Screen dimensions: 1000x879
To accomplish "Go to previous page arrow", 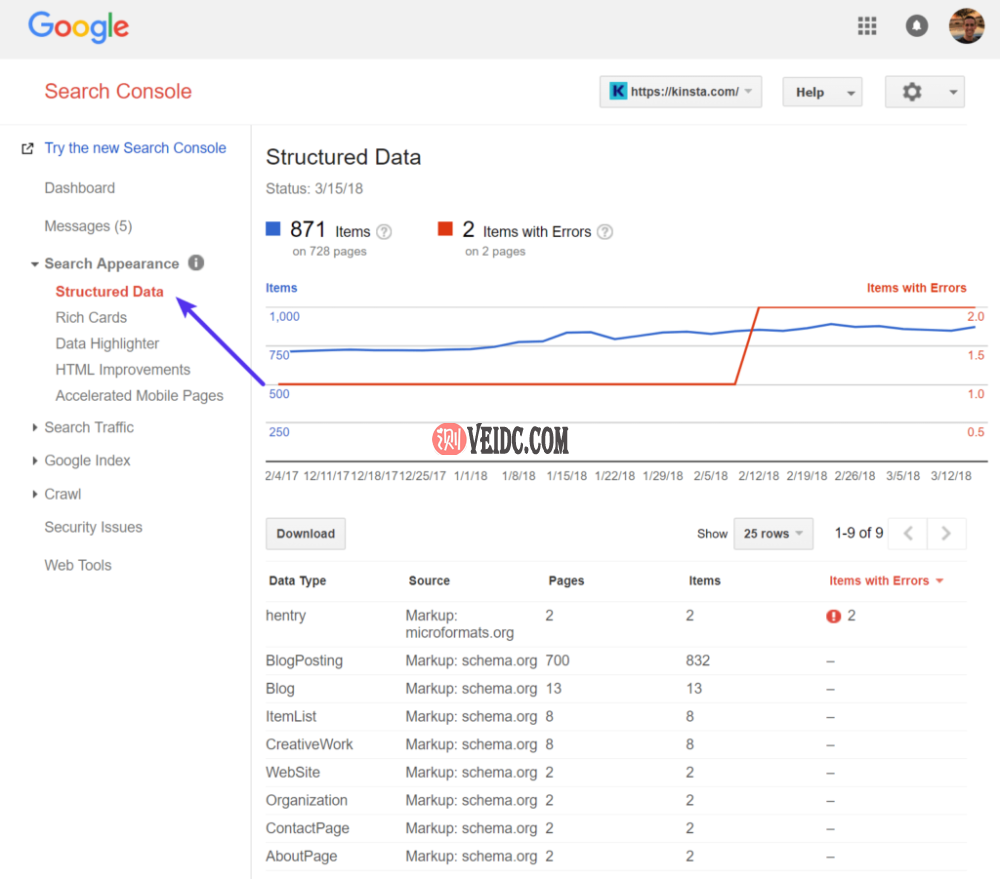I will click(x=909, y=533).
